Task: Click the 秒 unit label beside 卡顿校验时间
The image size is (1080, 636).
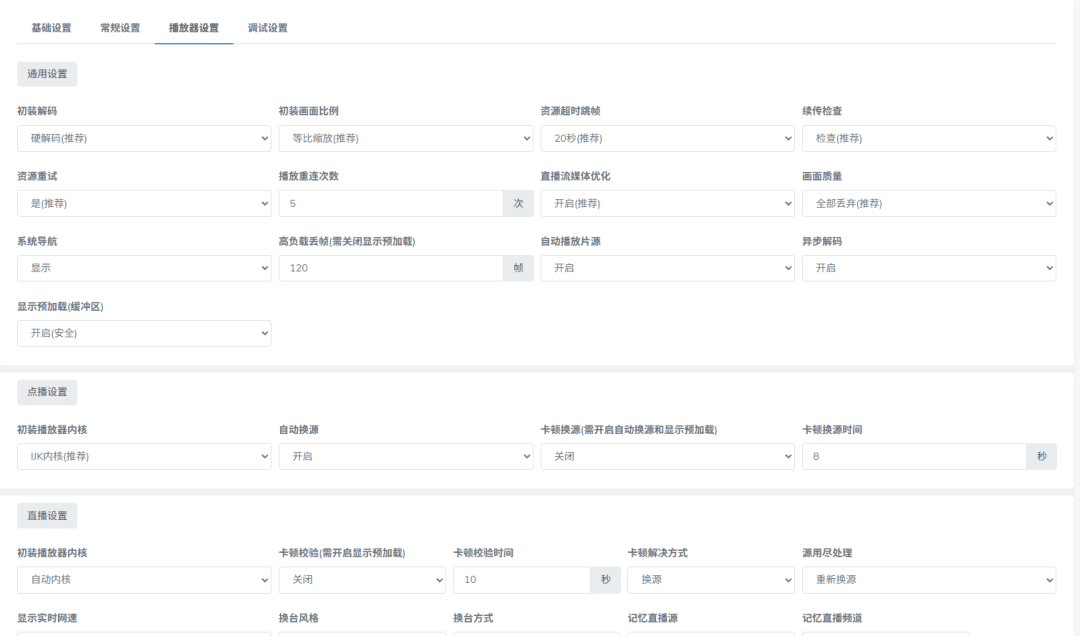Action: click(605, 580)
